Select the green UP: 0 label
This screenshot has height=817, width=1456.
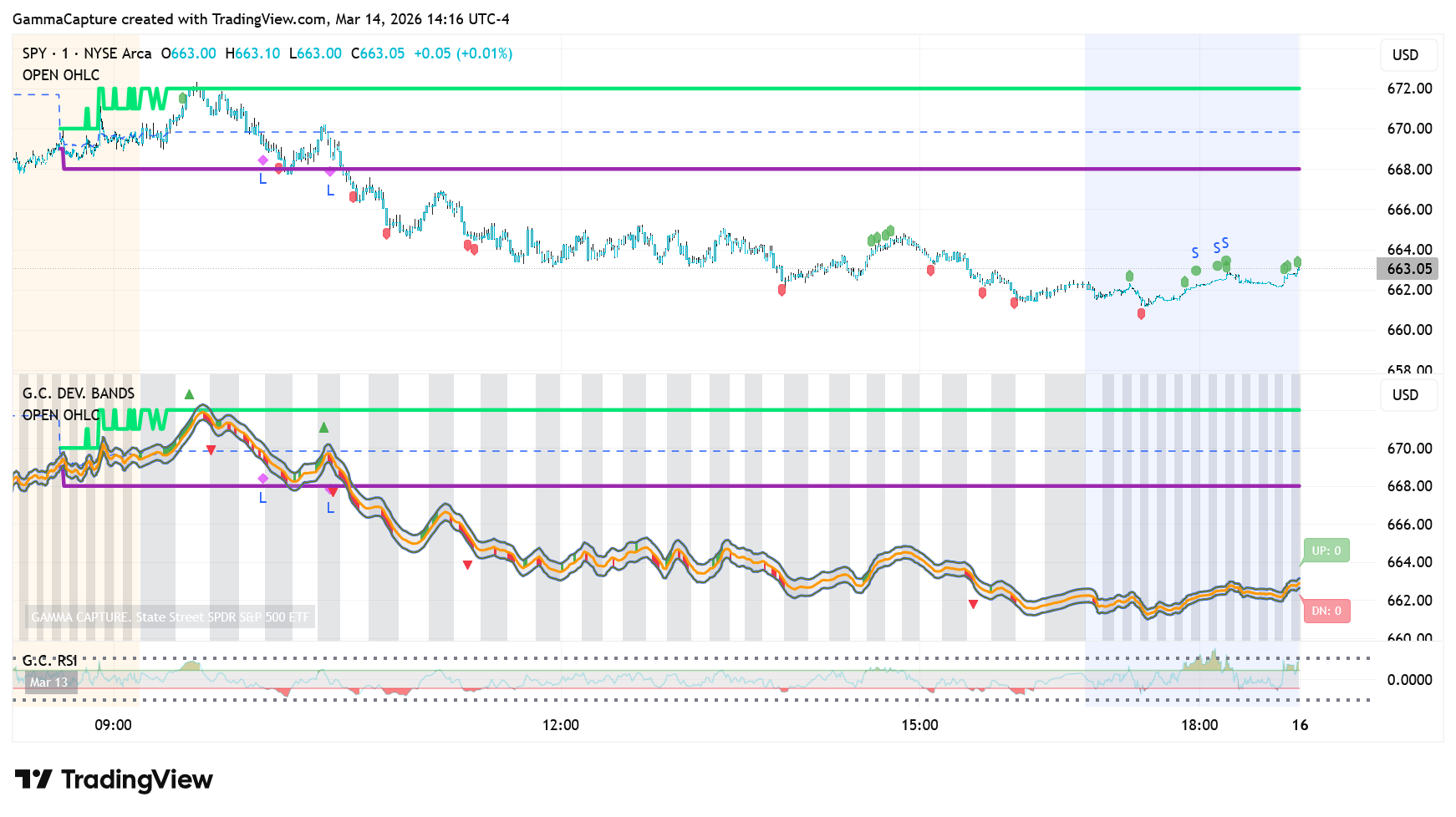1326,551
